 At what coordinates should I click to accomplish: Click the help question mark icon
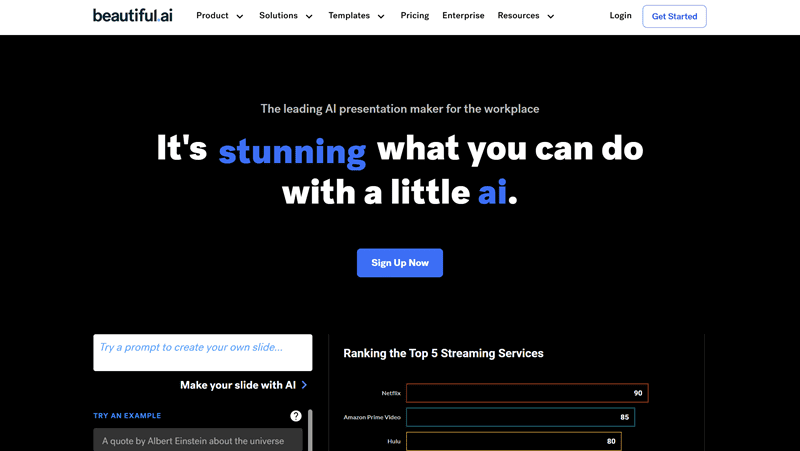pos(296,416)
